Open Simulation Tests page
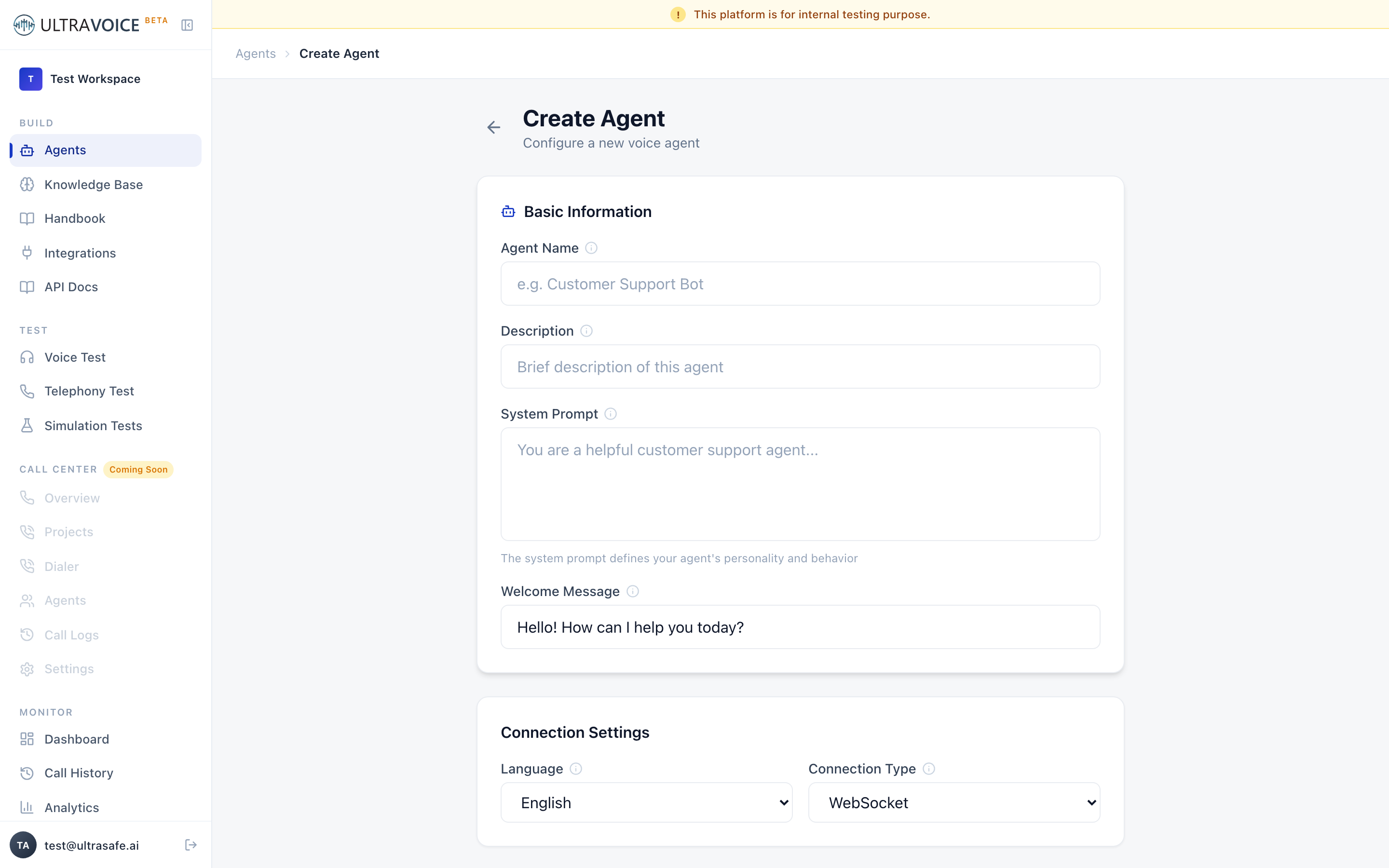 [106, 425]
